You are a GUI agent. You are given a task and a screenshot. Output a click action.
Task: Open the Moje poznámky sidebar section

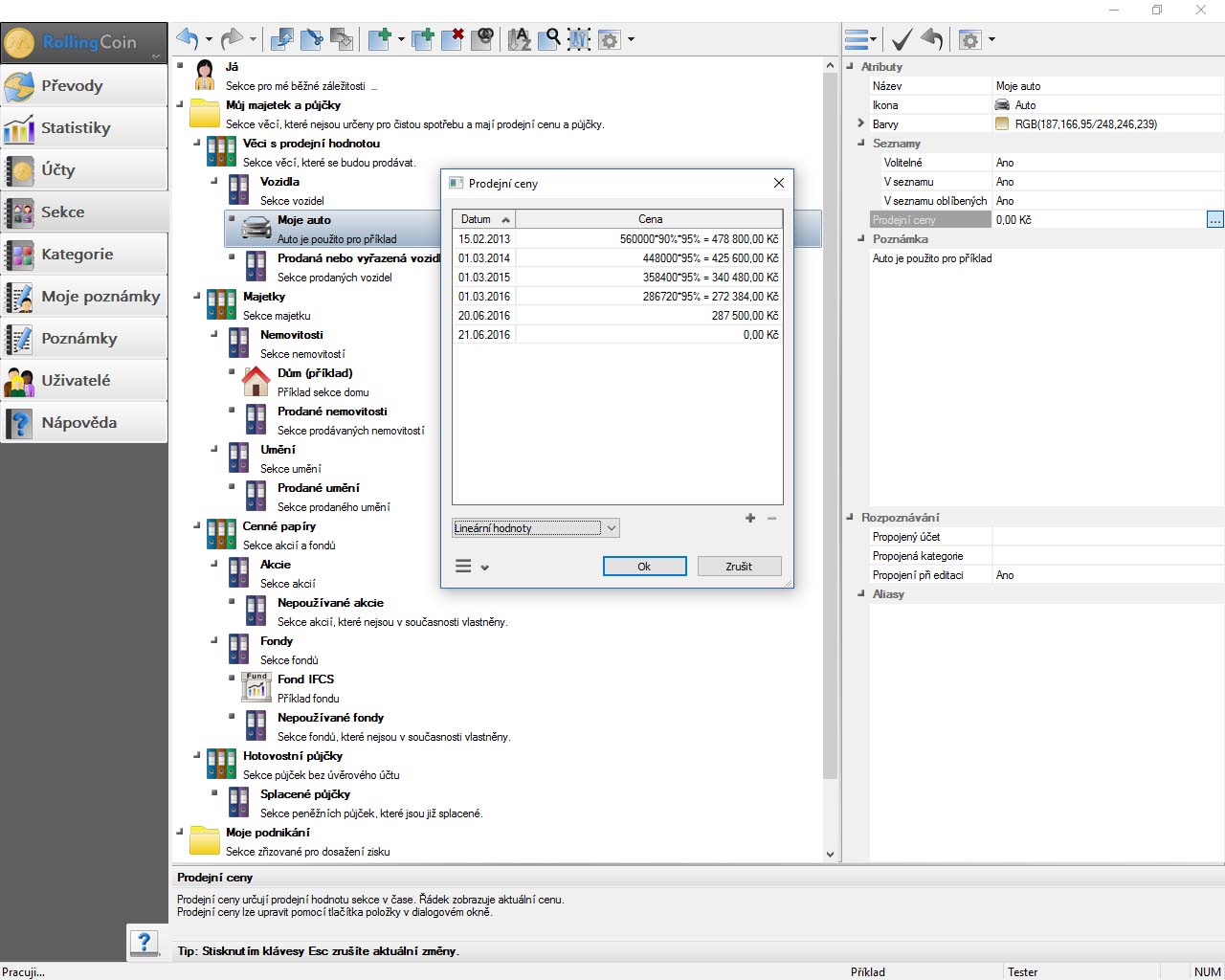[x=84, y=296]
